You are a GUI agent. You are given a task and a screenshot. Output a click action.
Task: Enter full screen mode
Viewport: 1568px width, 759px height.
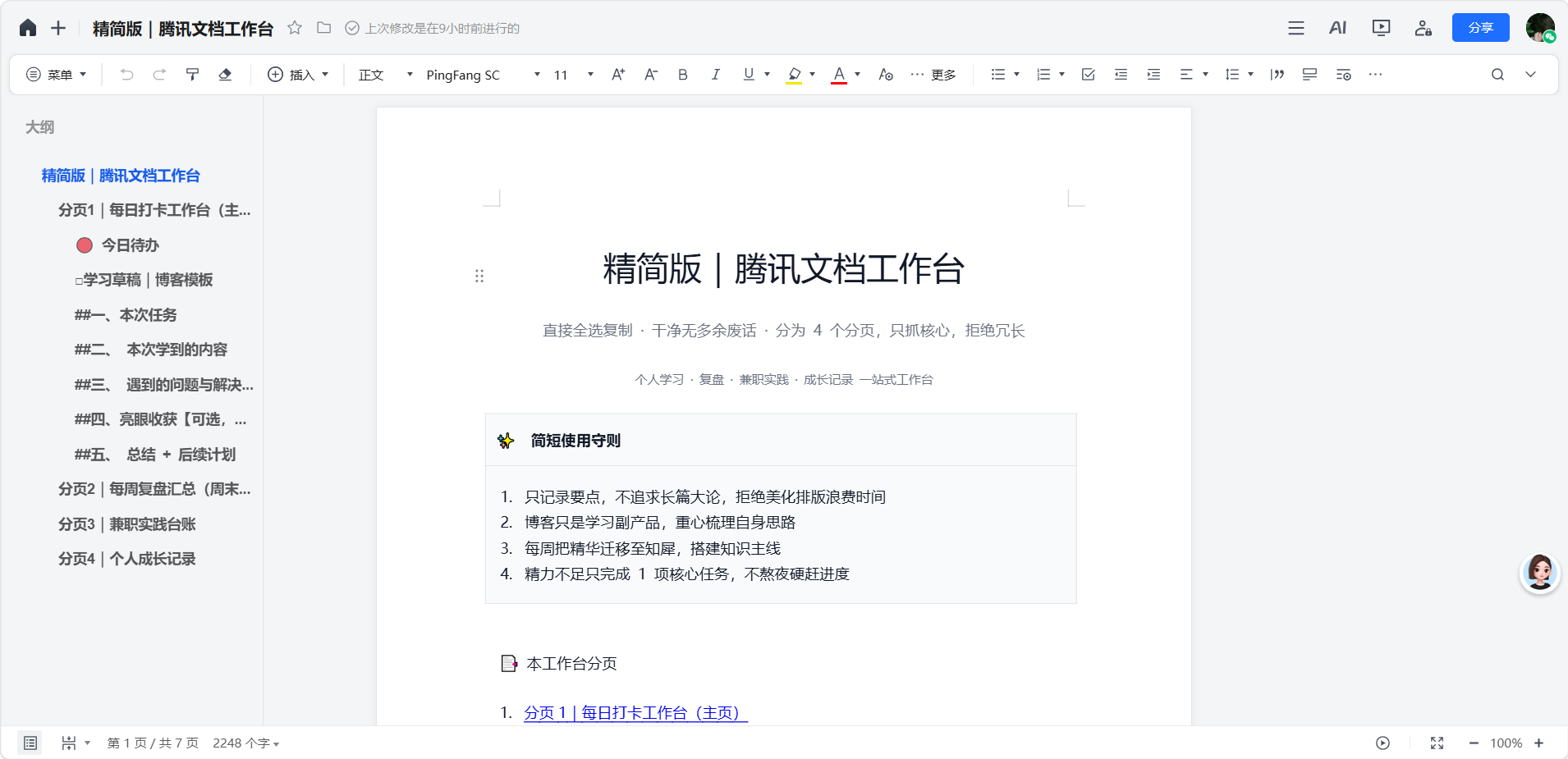pyautogui.click(x=1437, y=743)
